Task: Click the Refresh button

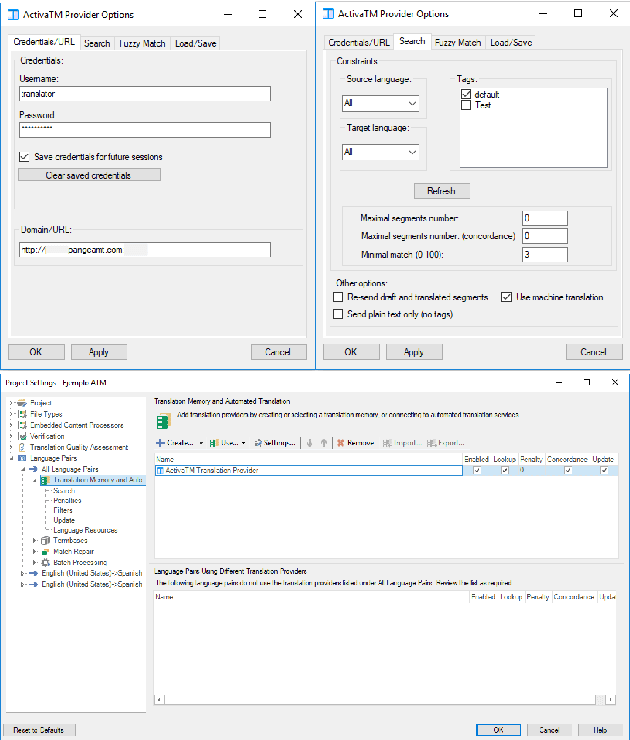Action: tap(442, 191)
